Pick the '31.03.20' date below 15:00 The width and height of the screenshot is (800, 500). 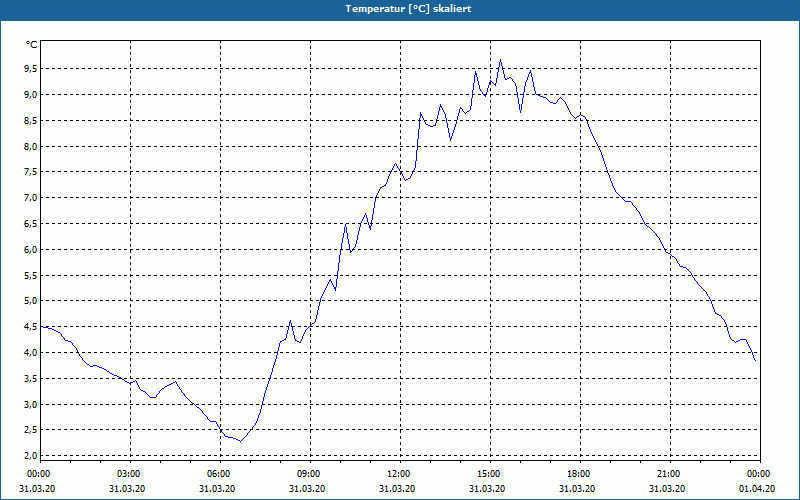point(487,489)
